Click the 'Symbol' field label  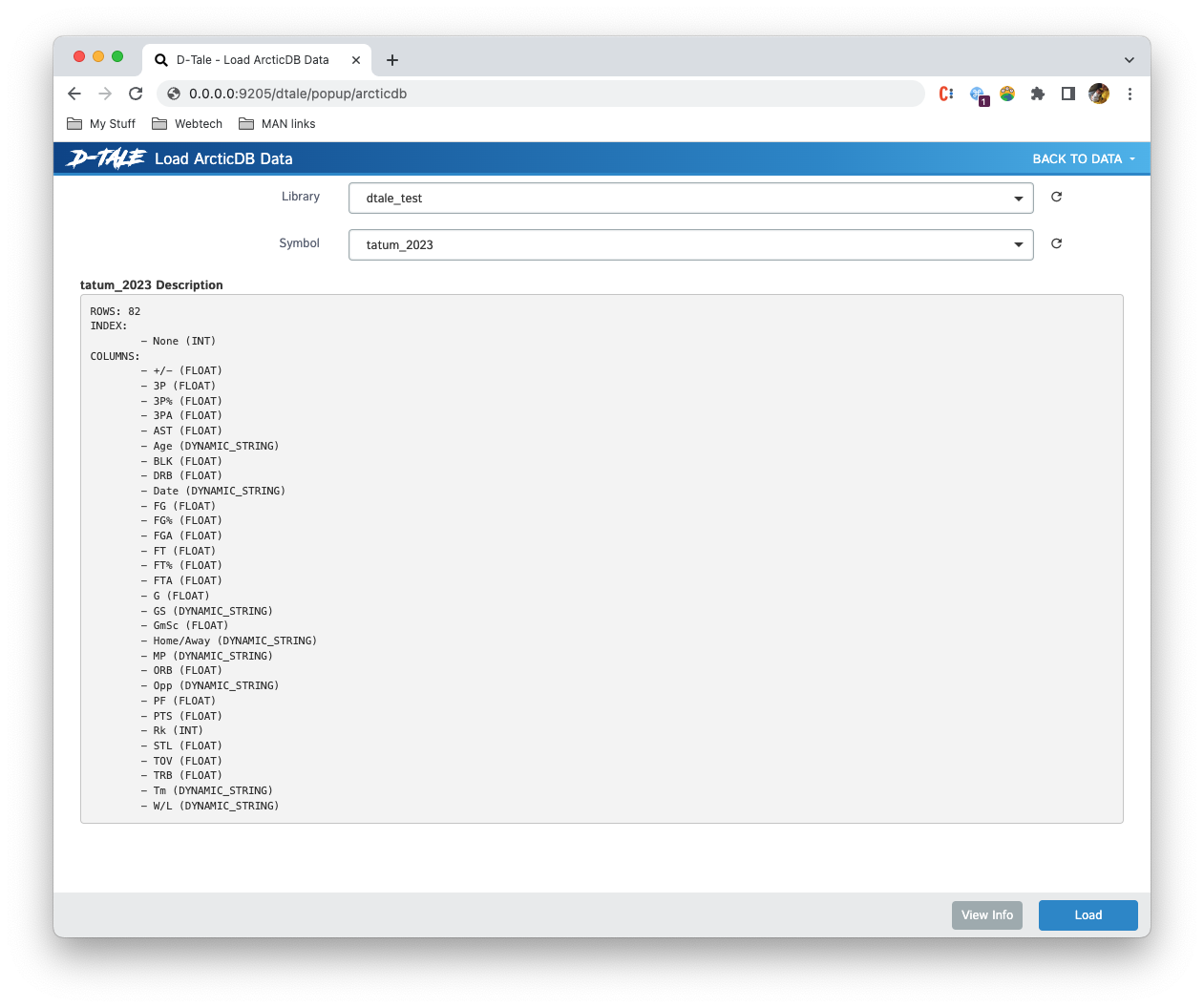299,243
